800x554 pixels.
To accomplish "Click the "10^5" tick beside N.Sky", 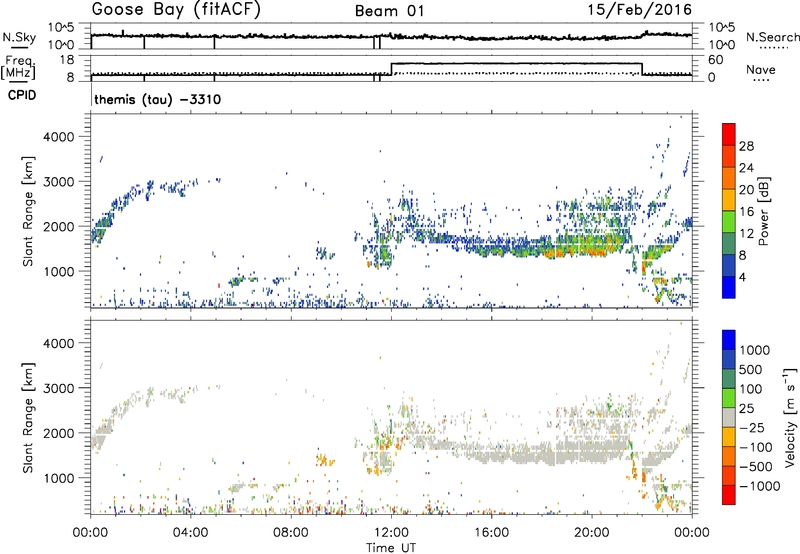I will tap(61, 27).
